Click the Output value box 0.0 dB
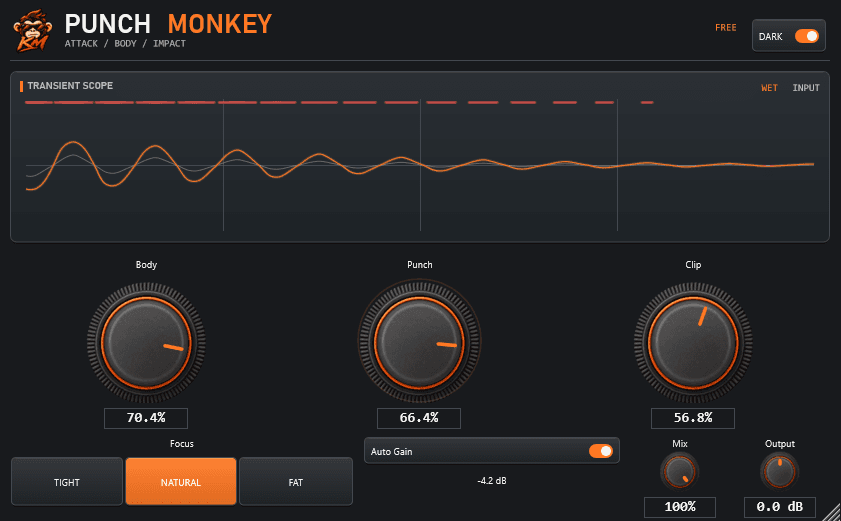 [780, 507]
